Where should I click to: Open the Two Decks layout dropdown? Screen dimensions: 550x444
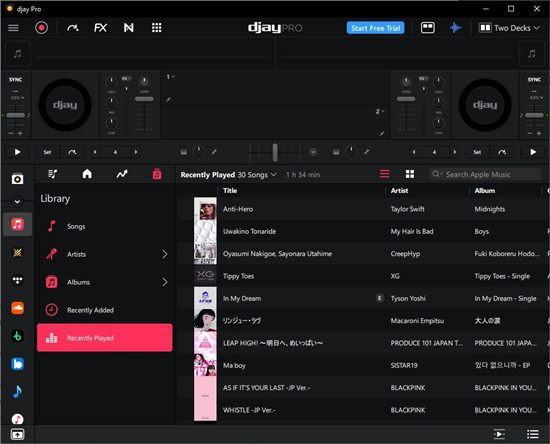coord(509,28)
